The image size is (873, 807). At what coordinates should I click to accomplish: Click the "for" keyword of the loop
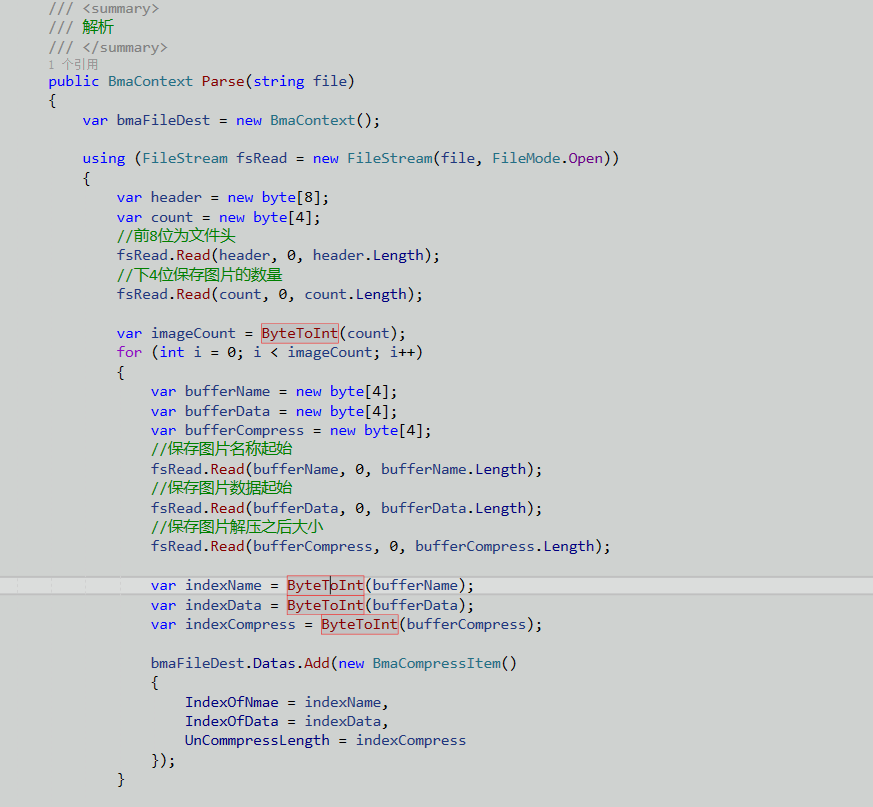tap(129, 352)
